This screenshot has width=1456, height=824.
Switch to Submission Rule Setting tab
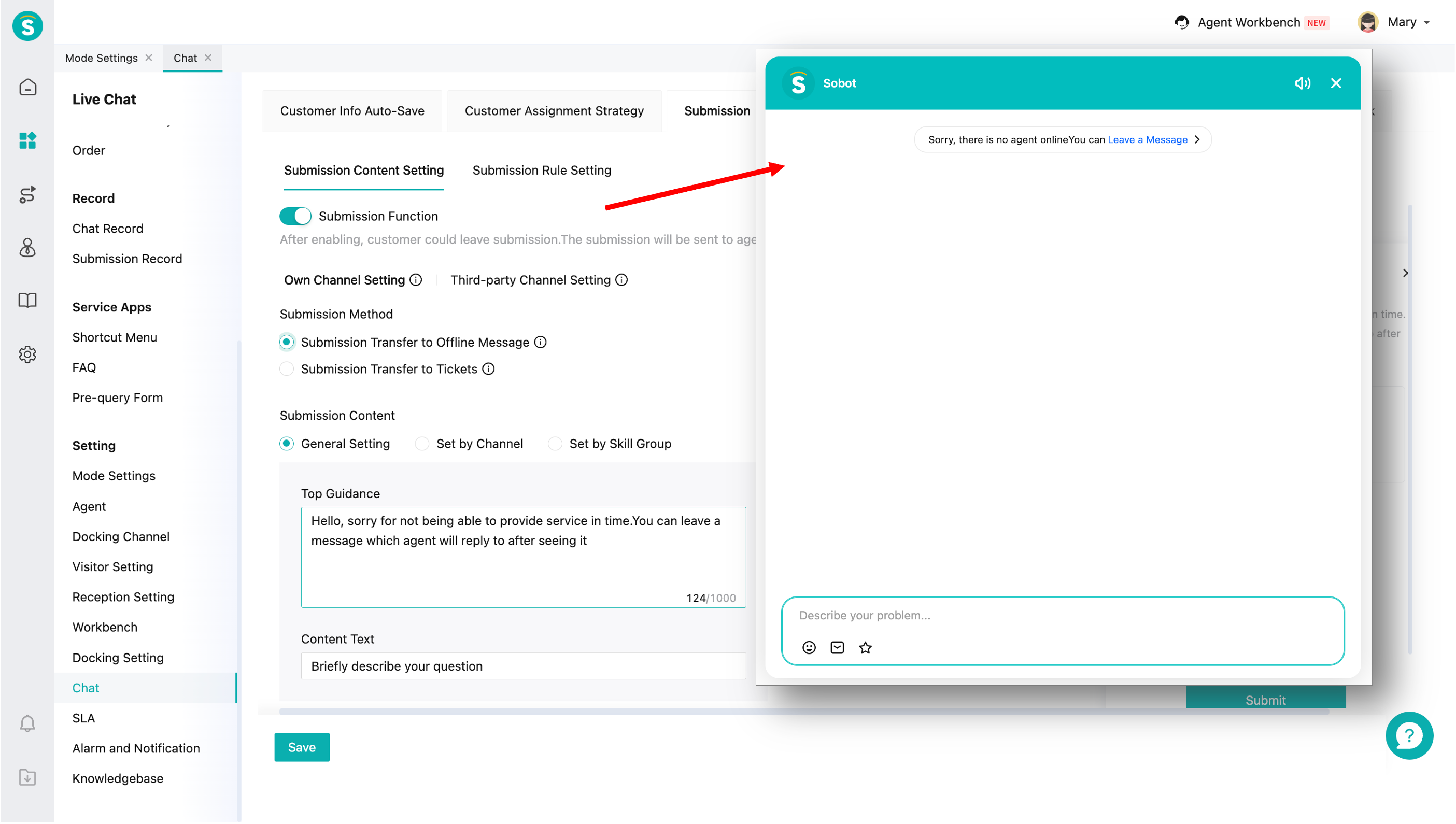coord(542,171)
